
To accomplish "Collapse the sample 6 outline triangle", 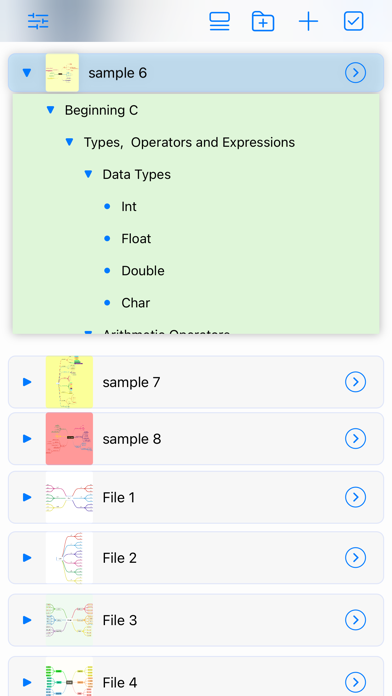I will click(27, 73).
